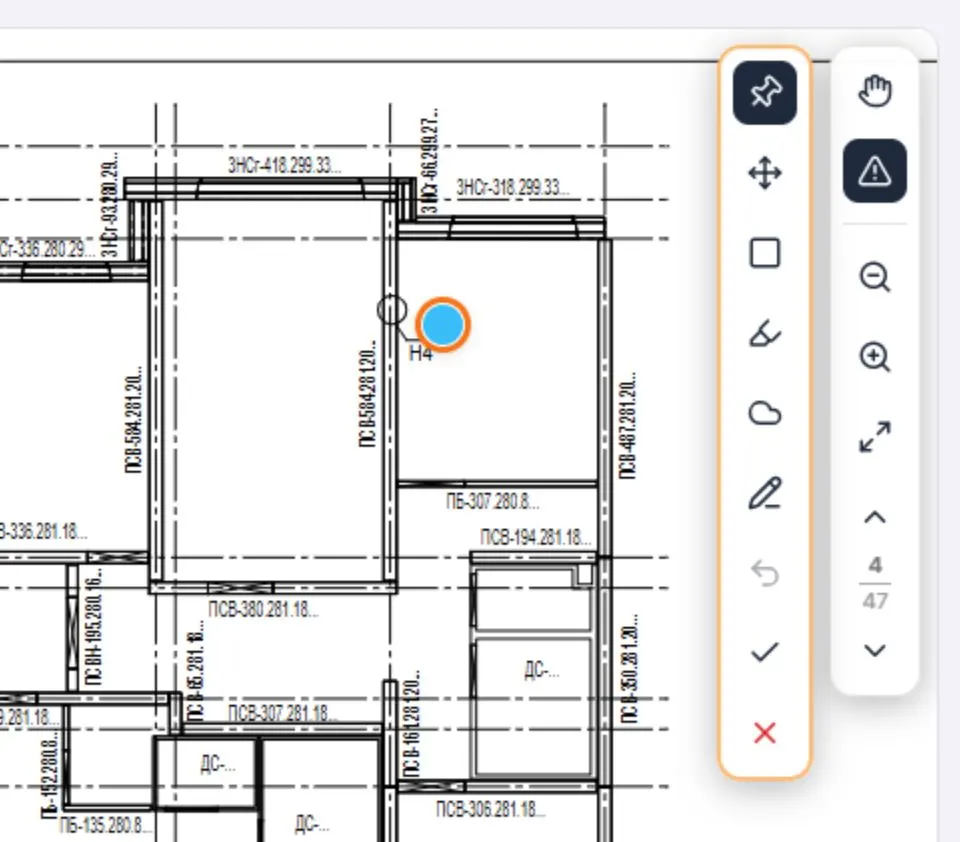Go to the previous page with up chevron
This screenshot has height=842, width=960.
pyautogui.click(x=875, y=518)
